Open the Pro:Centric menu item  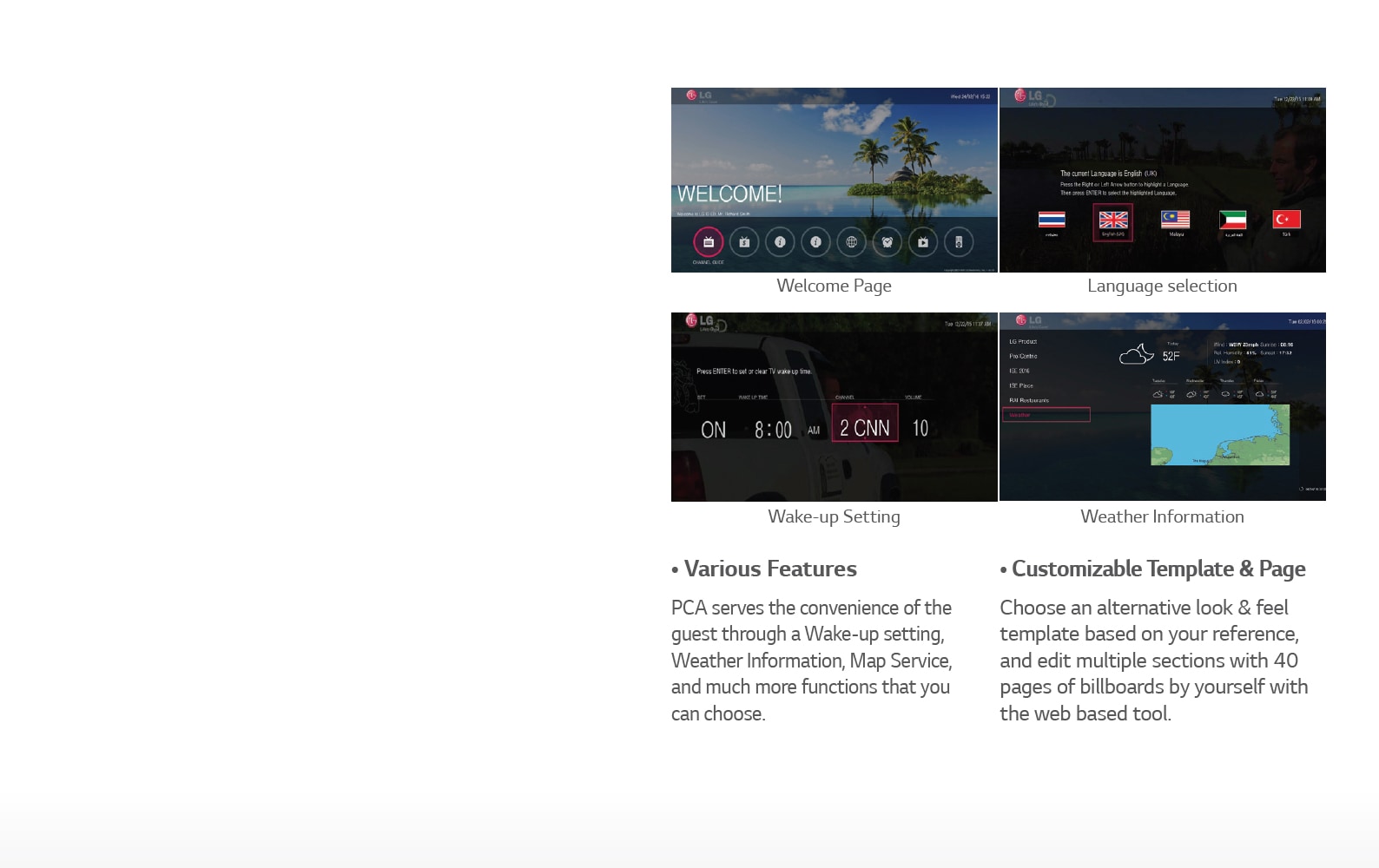tap(1023, 357)
